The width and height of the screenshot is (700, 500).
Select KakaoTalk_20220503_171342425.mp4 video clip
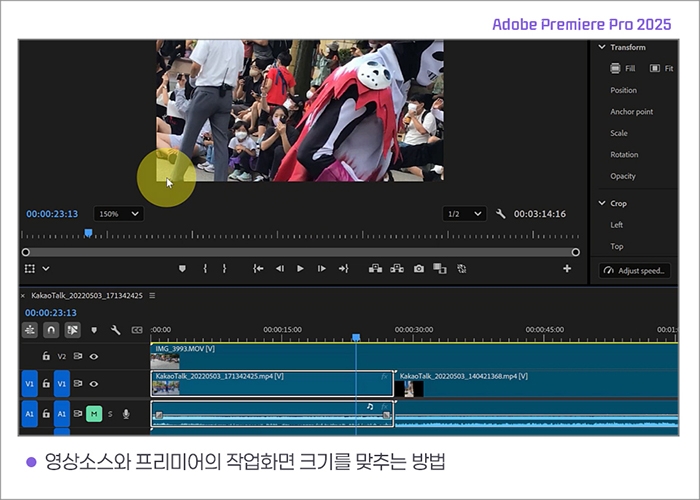tap(272, 383)
